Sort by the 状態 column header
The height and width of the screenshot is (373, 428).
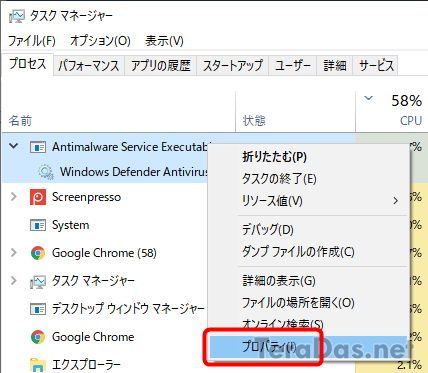[x=295, y=112]
